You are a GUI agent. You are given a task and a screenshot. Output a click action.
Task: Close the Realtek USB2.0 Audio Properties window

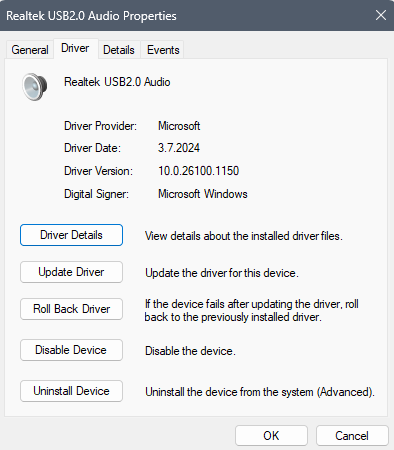[x=381, y=15]
